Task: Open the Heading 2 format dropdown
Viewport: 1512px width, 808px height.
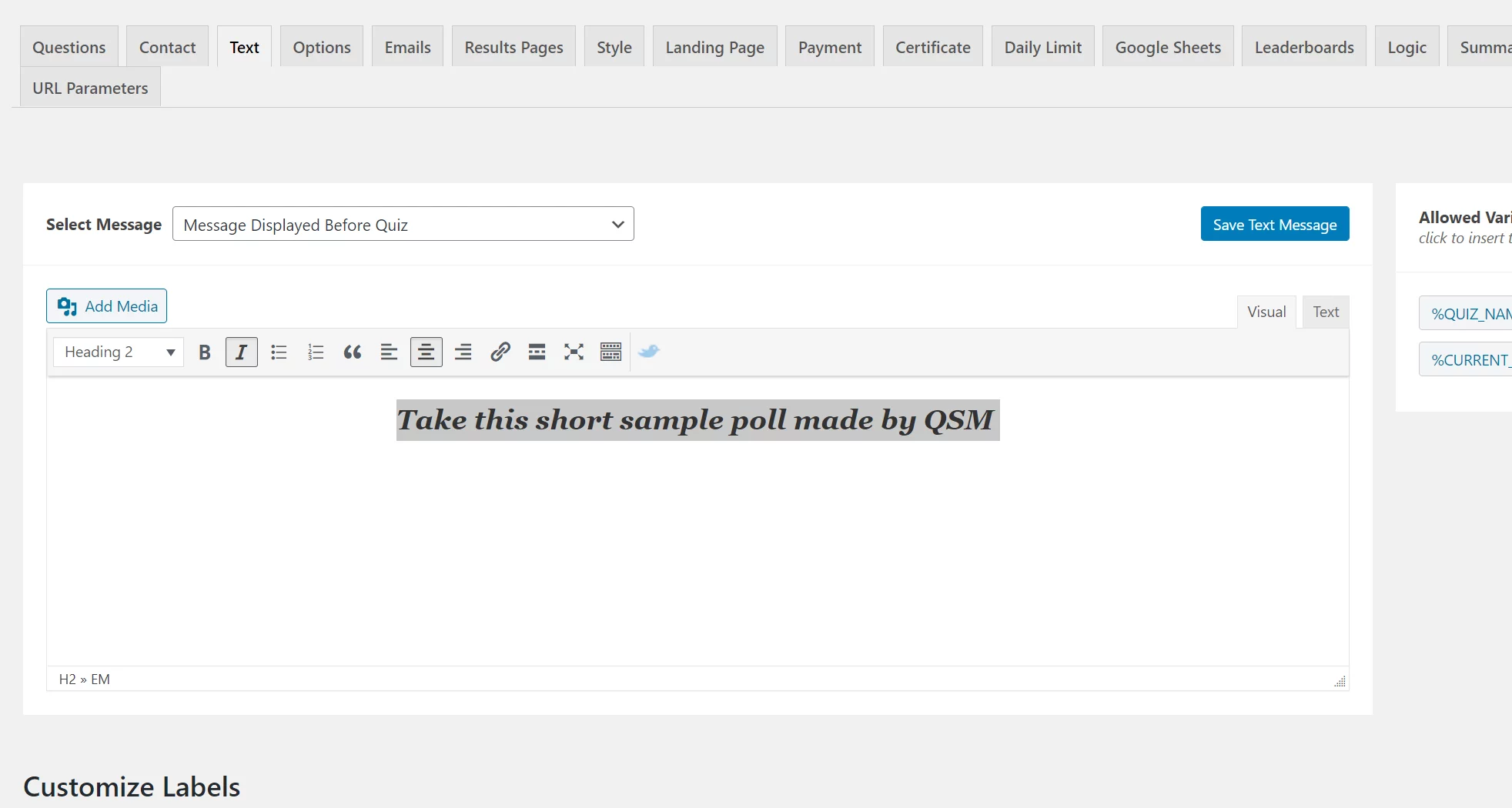Action: point(117,352)
